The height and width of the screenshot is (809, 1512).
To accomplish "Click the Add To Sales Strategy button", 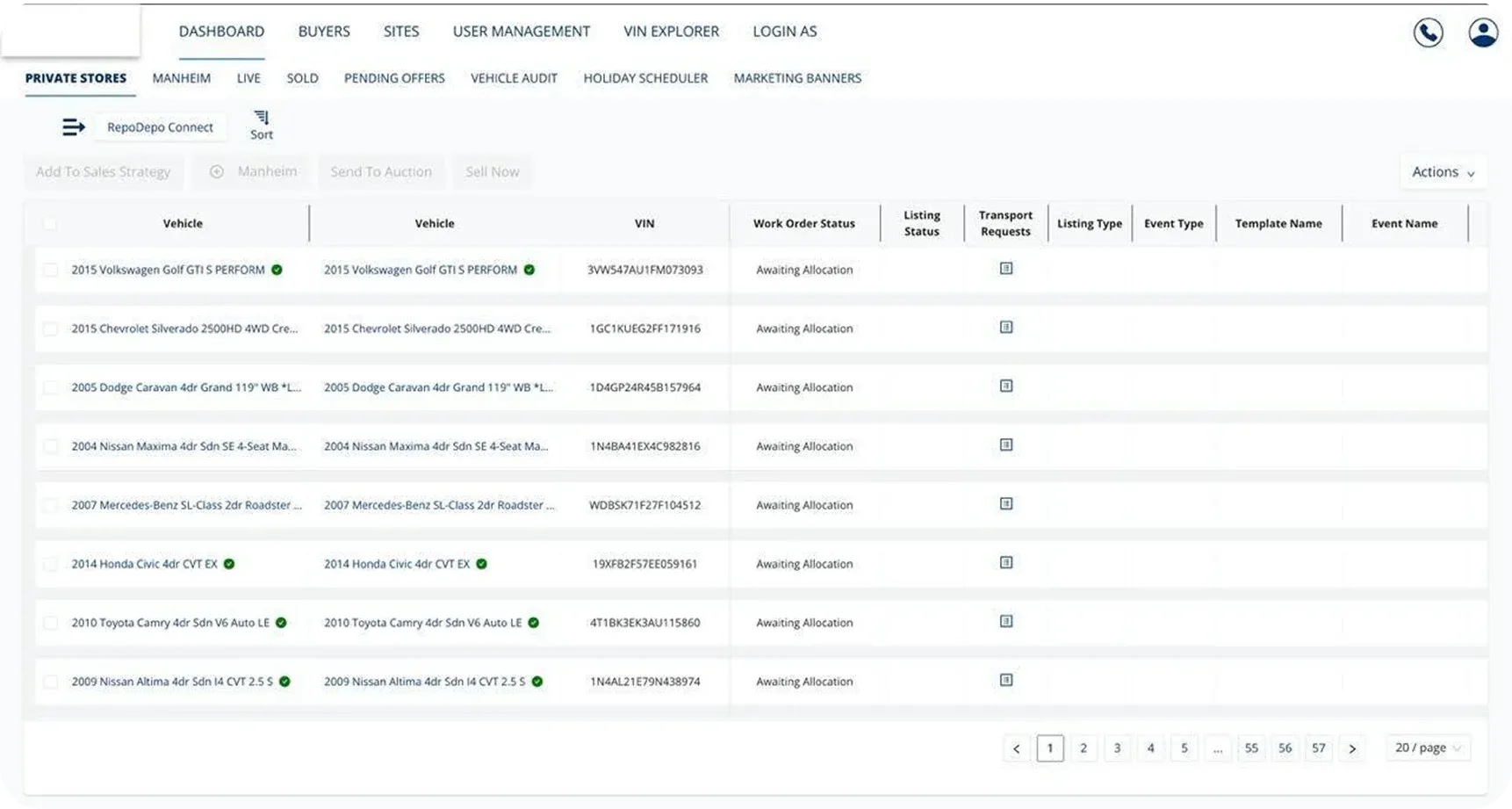I will 103,172.
